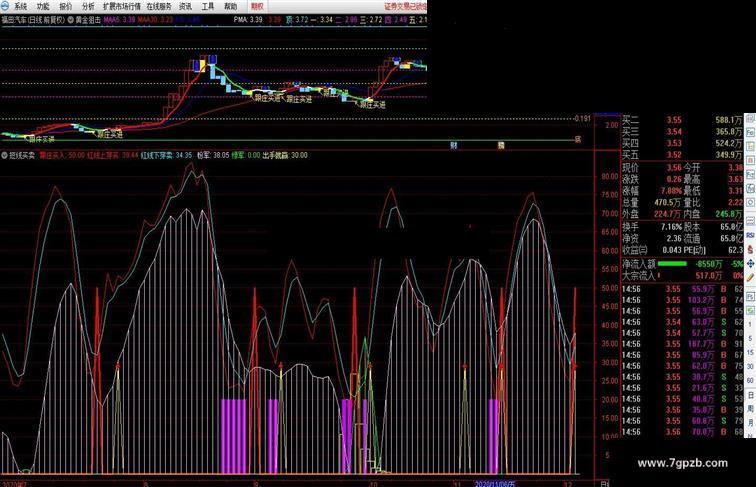The image size is (756, 487).
Task: Select the 30-minute period button
Action: [x=751, y=366]
